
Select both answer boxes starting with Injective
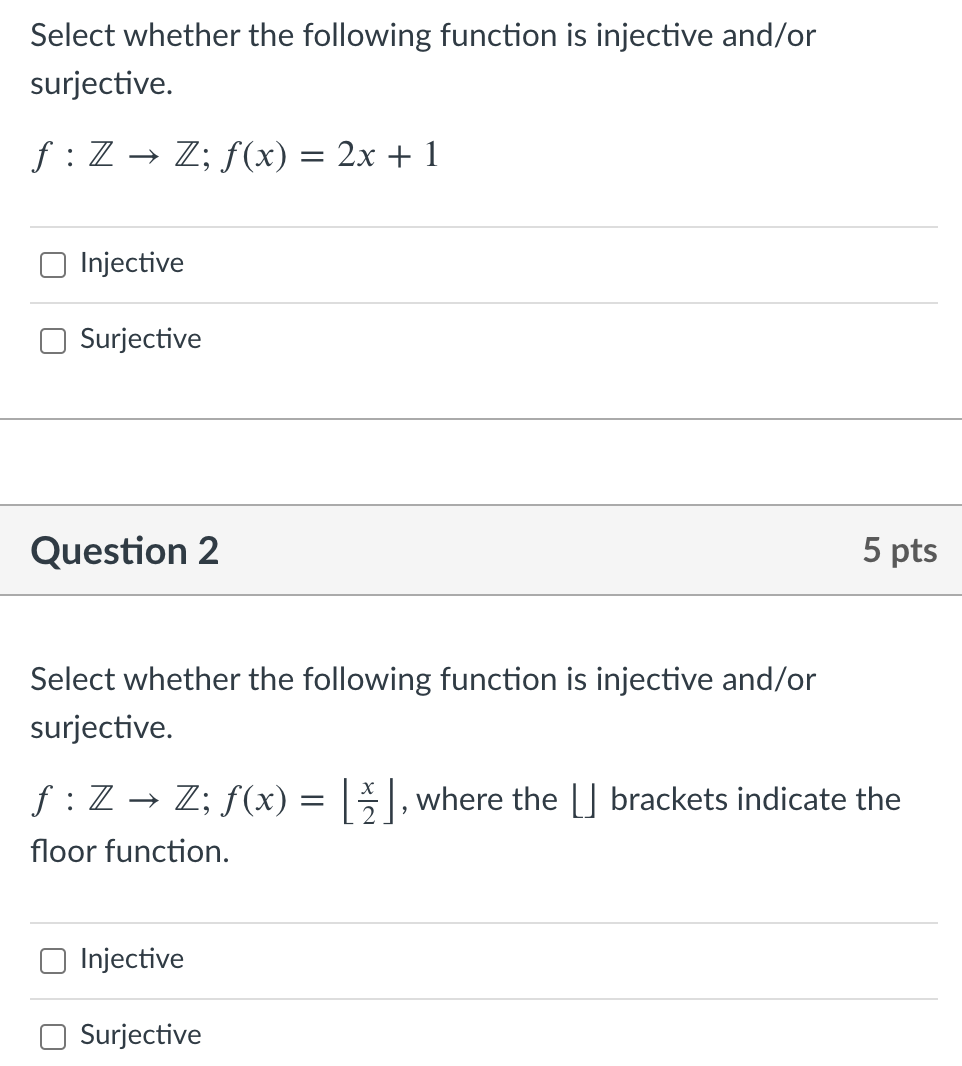click(x=52, y=264)
